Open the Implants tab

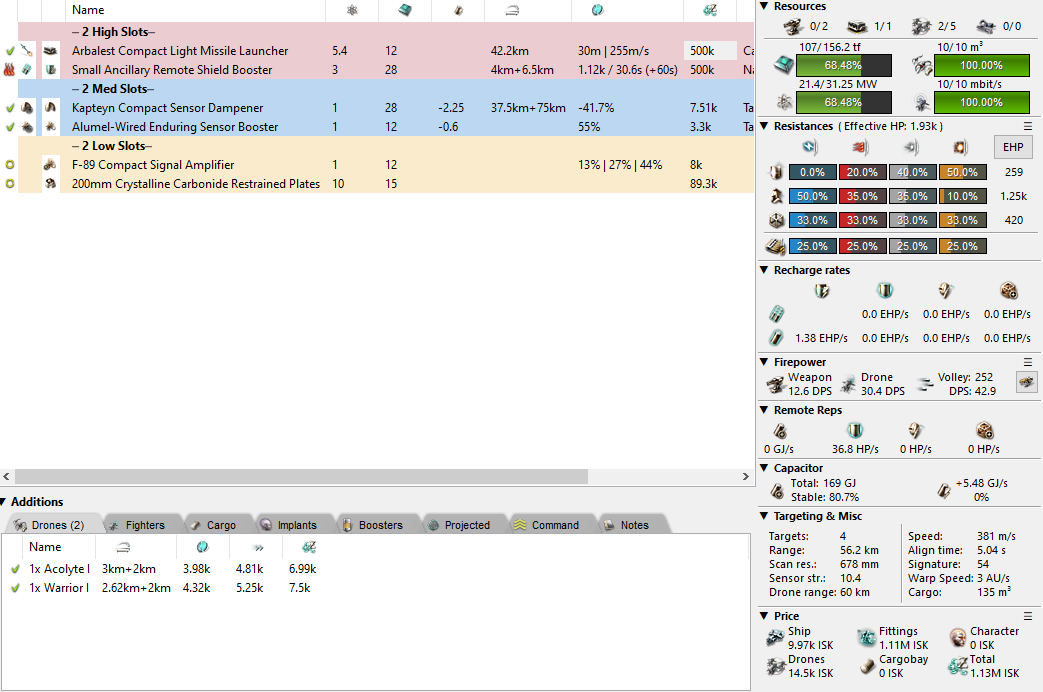pyautogui.click(x=288, y=525)
